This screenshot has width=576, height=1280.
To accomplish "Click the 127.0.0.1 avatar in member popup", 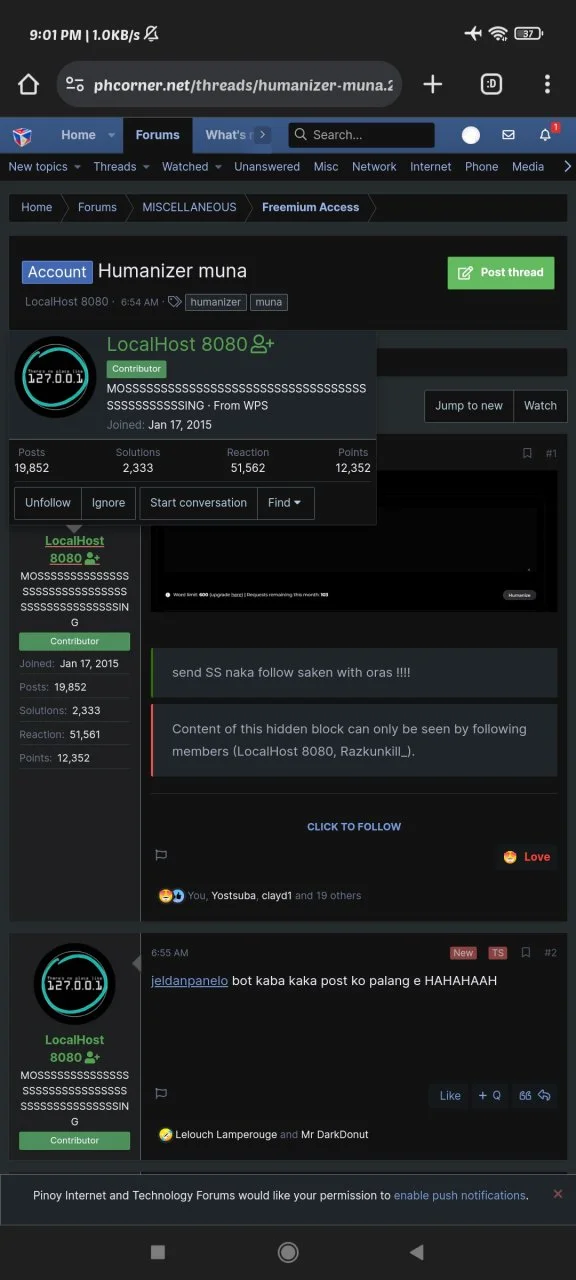I will click(55, 377).
